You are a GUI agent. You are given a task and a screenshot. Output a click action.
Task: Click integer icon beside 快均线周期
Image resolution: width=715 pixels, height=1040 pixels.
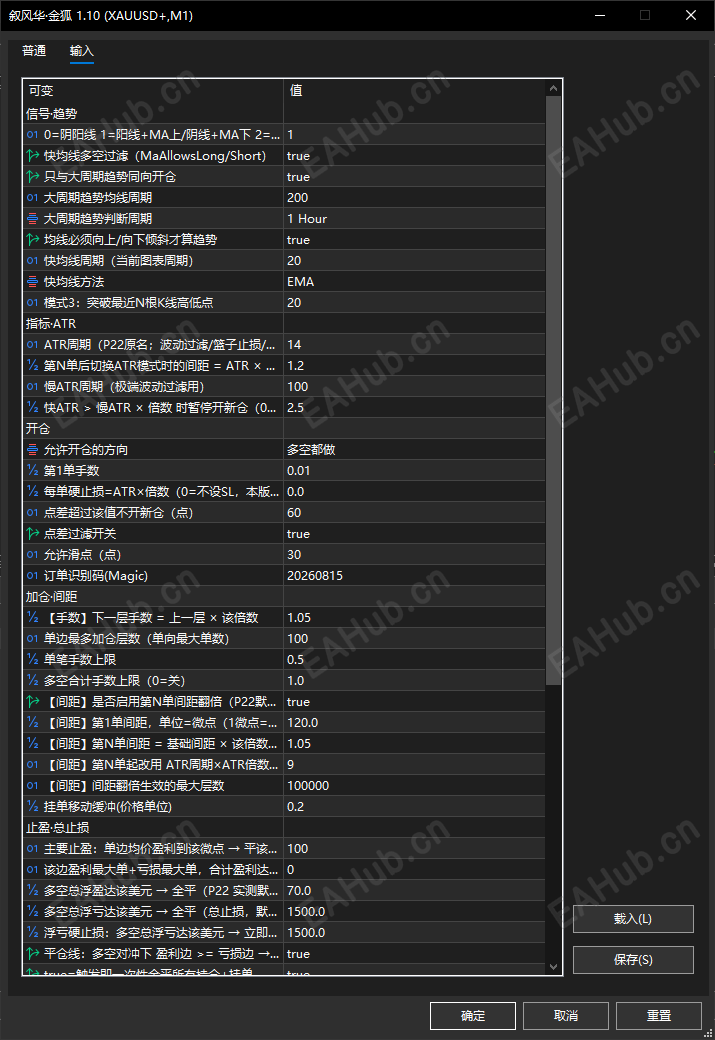tap(32, 261)
